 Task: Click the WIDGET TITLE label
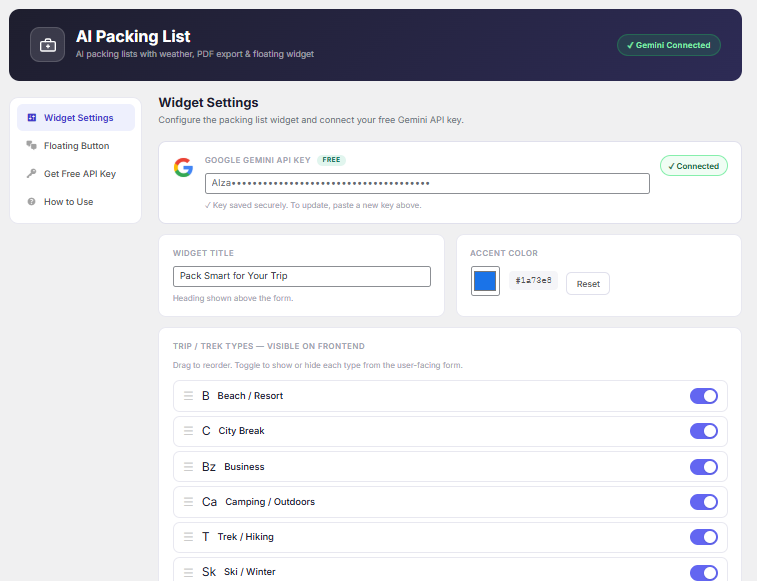click(203, 253)
